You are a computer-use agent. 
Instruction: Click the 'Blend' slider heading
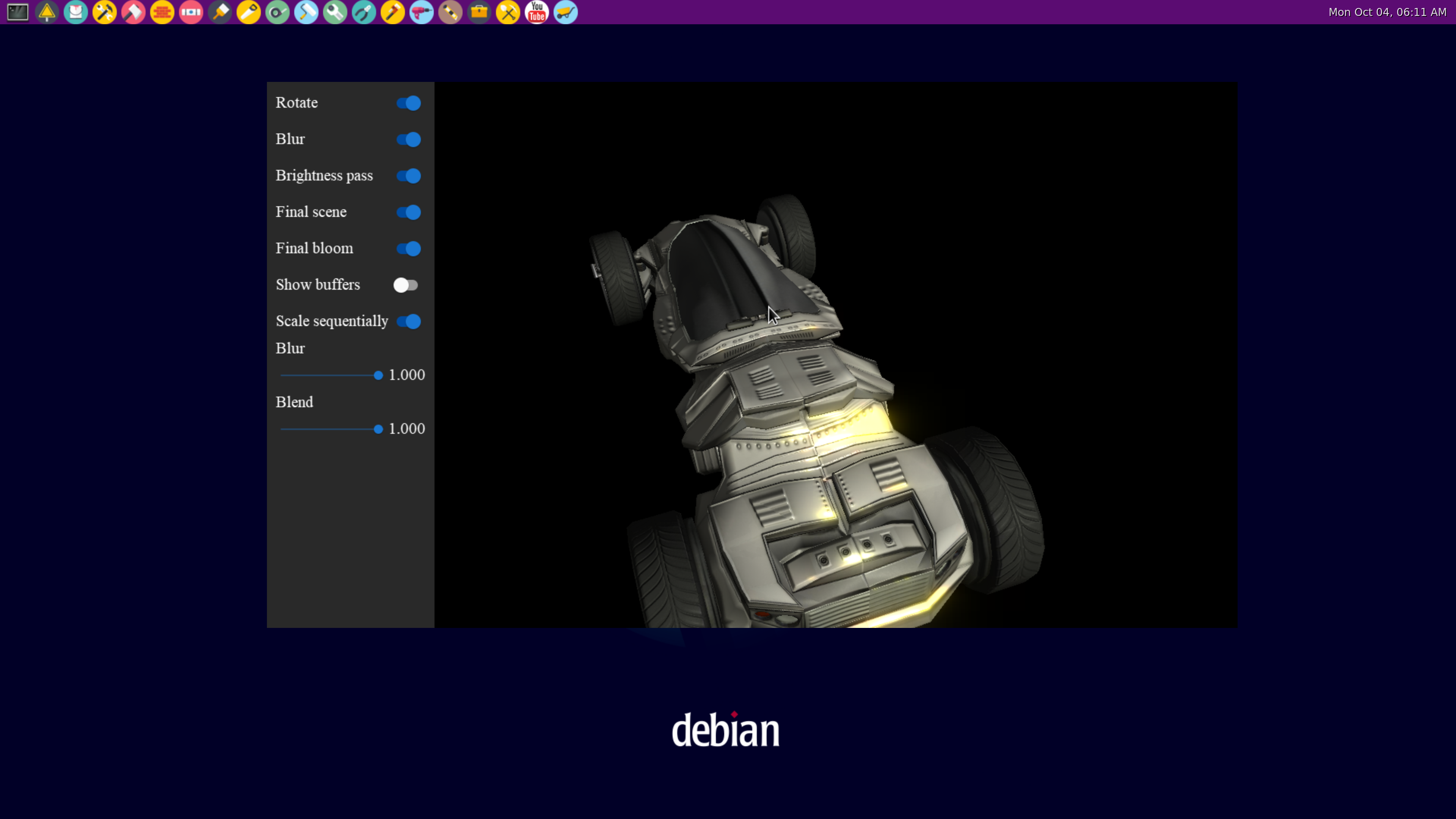tap(295, 402)
